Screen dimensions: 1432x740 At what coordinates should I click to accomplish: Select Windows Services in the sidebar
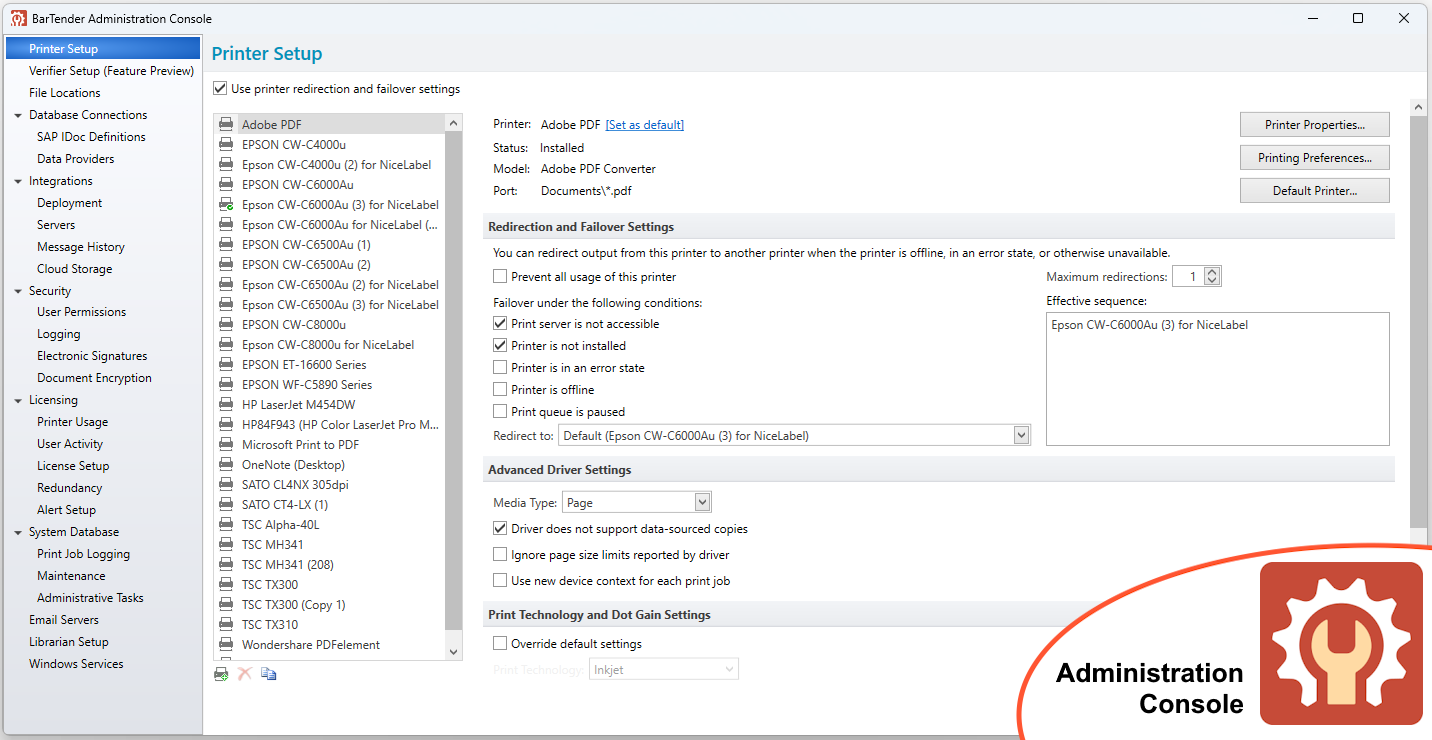click(76, 664)
